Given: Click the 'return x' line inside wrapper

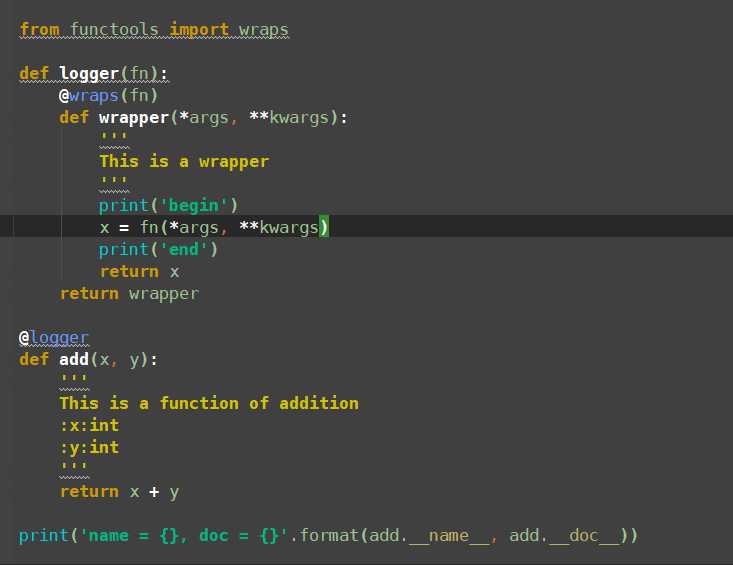Looking at the screenshot, I should [139, 272].
